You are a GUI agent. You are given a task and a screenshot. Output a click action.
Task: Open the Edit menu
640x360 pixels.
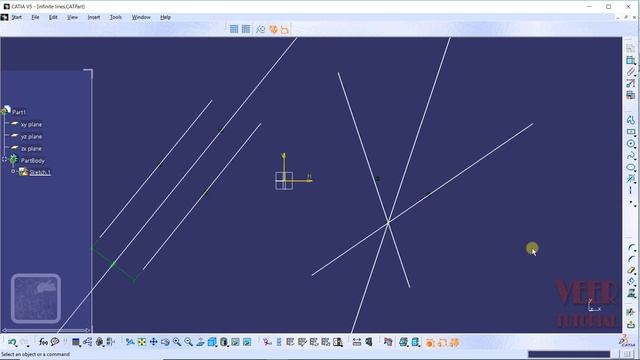coord(53,17)
